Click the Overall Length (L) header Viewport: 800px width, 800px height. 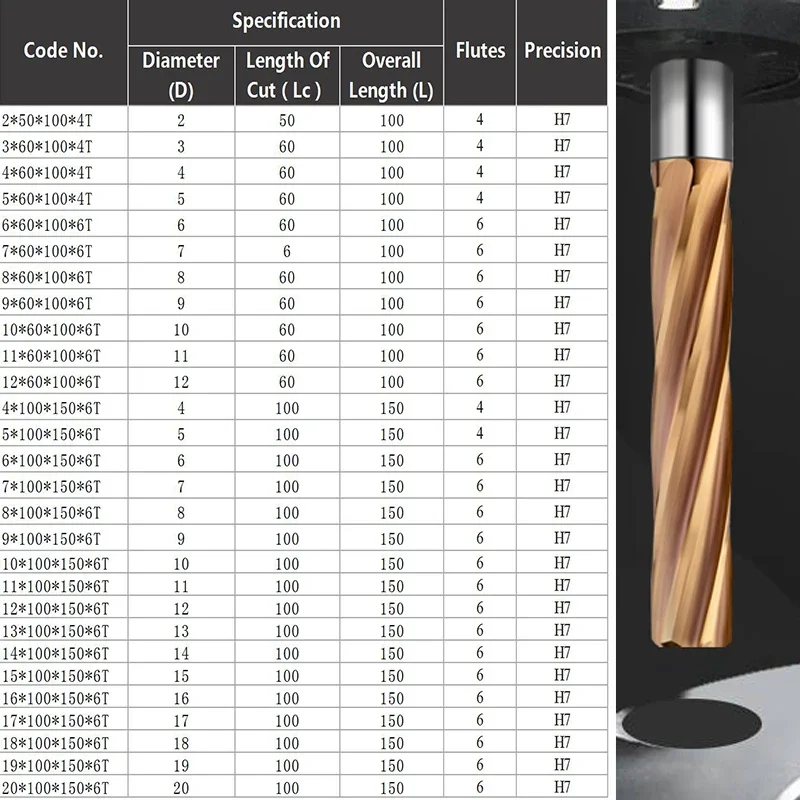click(391, 76)
